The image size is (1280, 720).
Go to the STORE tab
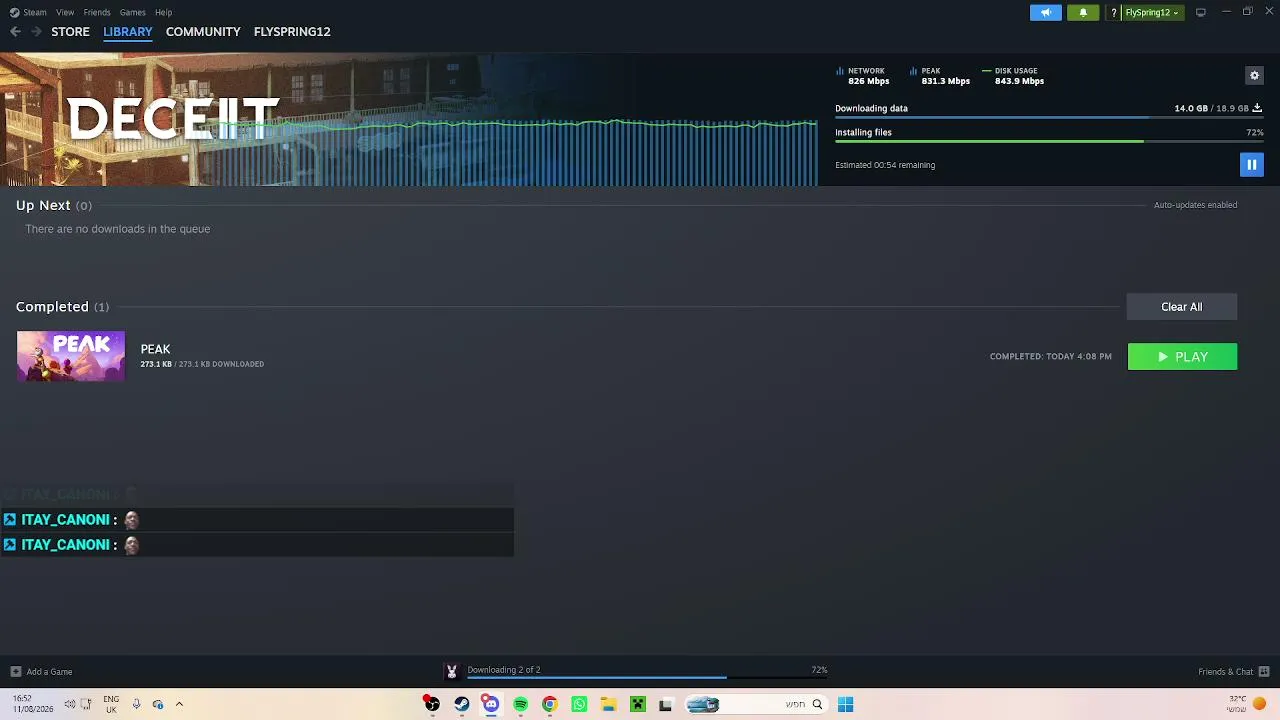click(70, 32)
